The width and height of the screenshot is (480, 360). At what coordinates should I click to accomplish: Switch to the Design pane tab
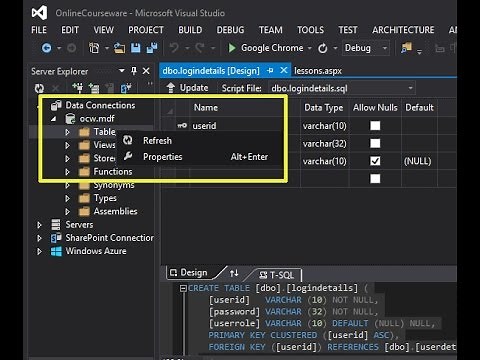click(x=189, y=273)
